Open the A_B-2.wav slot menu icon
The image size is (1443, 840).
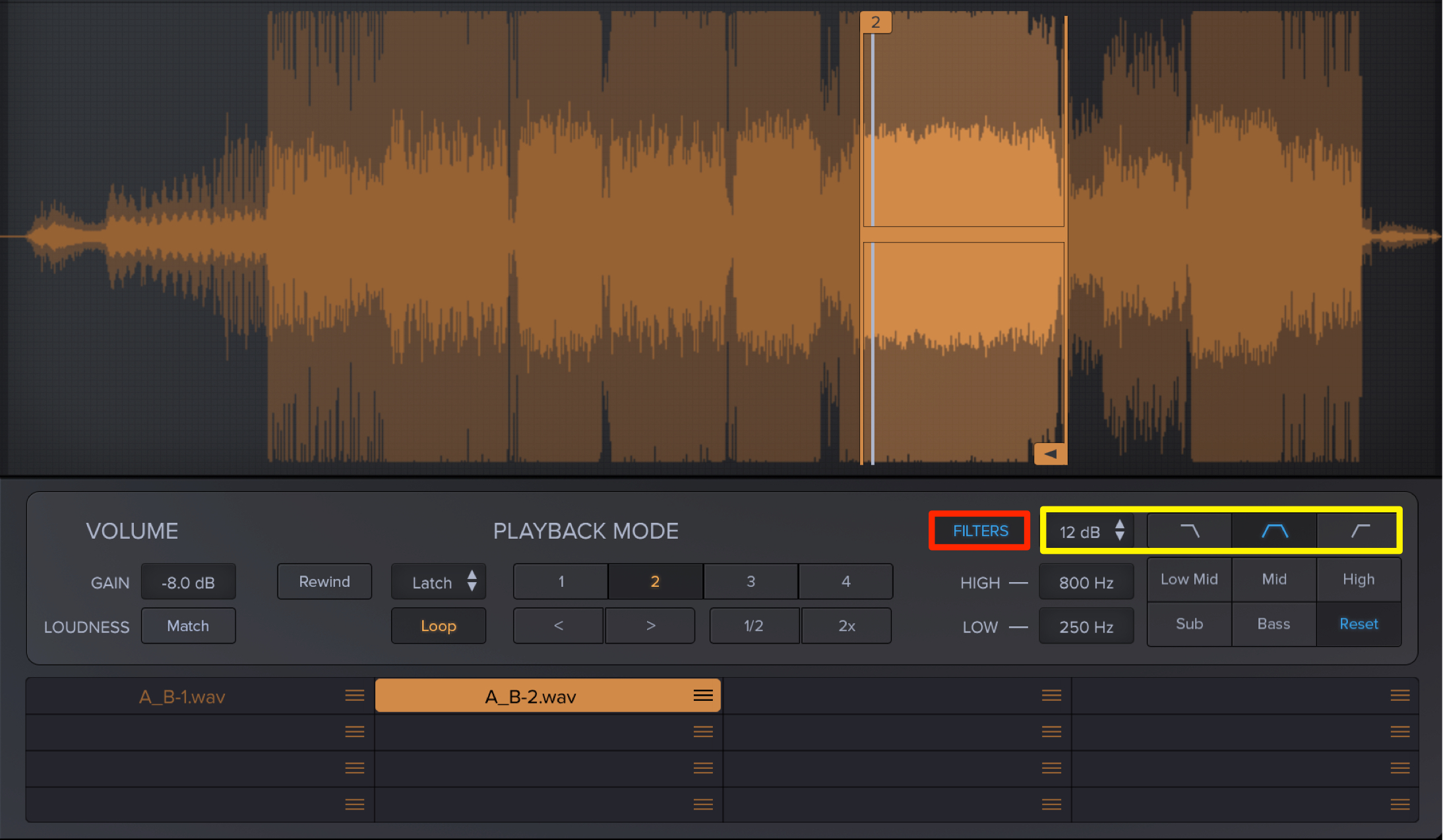(703, 696)
